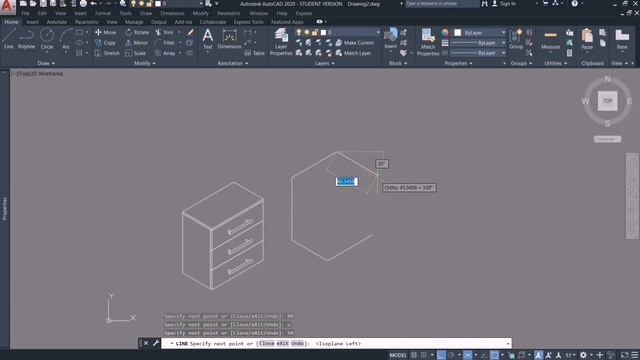Toggle snap mode in status bar
Image resolution: width=640 pixels, height=360 pixels.
tap(424, 355)
